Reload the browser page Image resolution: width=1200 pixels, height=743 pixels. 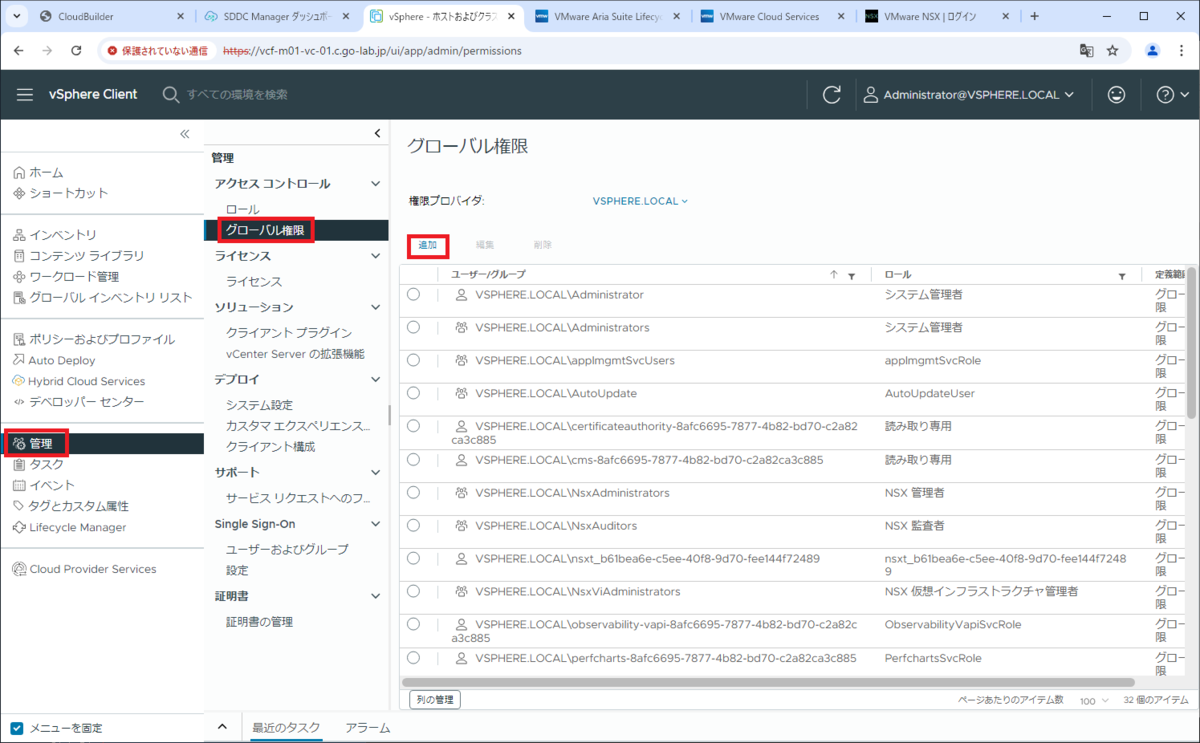[x=76, y=50]
